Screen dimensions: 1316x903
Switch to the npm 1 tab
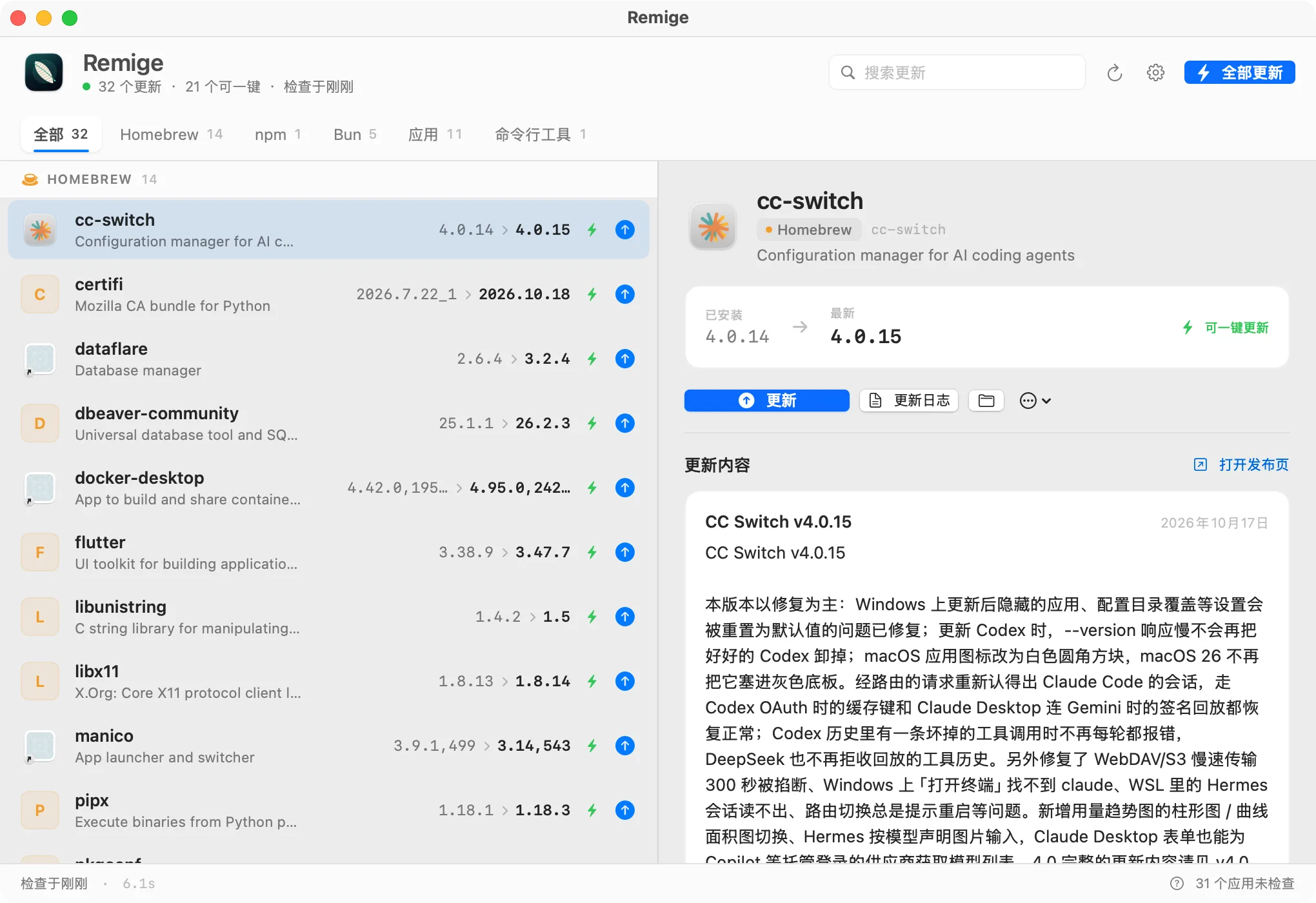pyautogui.click(x=278, y=134)
